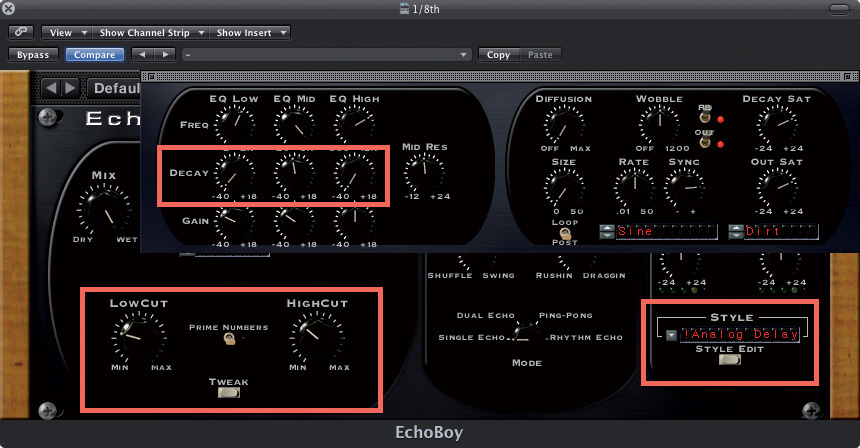Click the Size knob
Image resolution: width=860 pixels, height=448 pixels.
tap(564, 187)
